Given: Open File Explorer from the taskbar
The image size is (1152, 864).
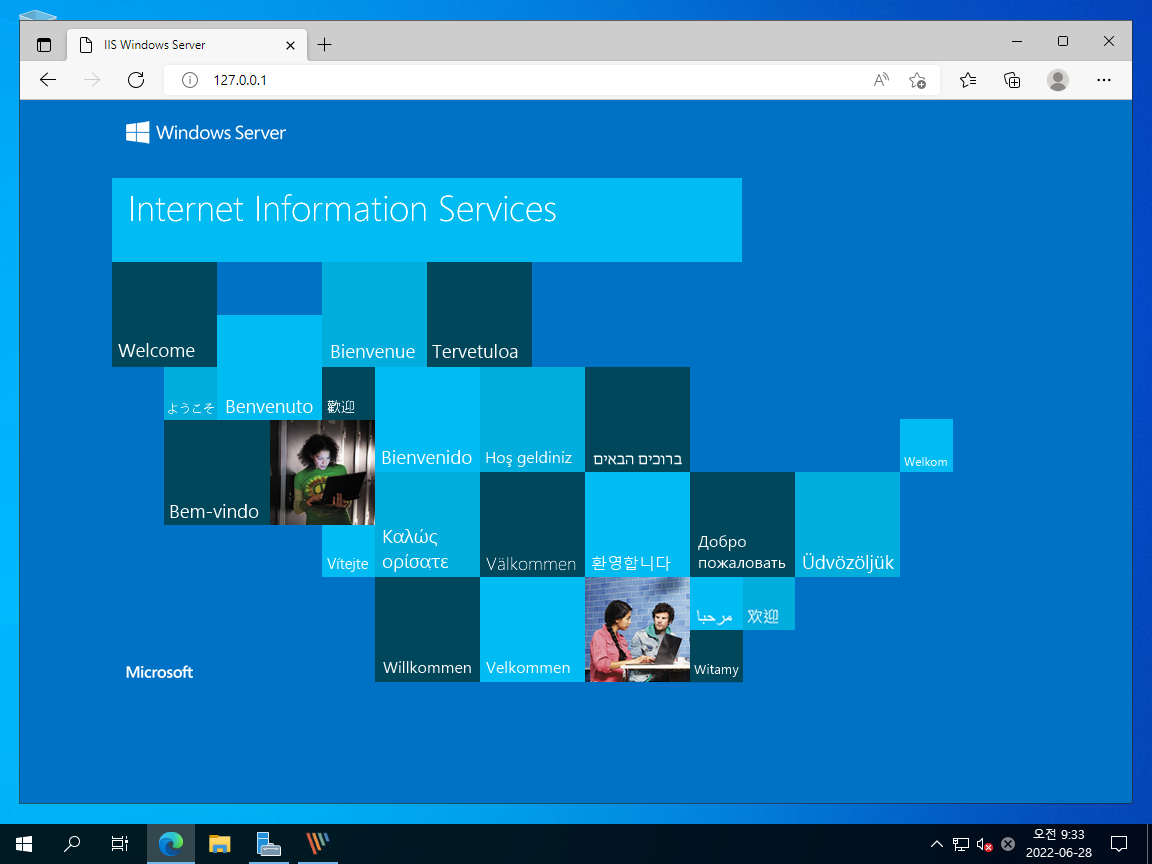Looking at the screenshot, I should [220, 844].
